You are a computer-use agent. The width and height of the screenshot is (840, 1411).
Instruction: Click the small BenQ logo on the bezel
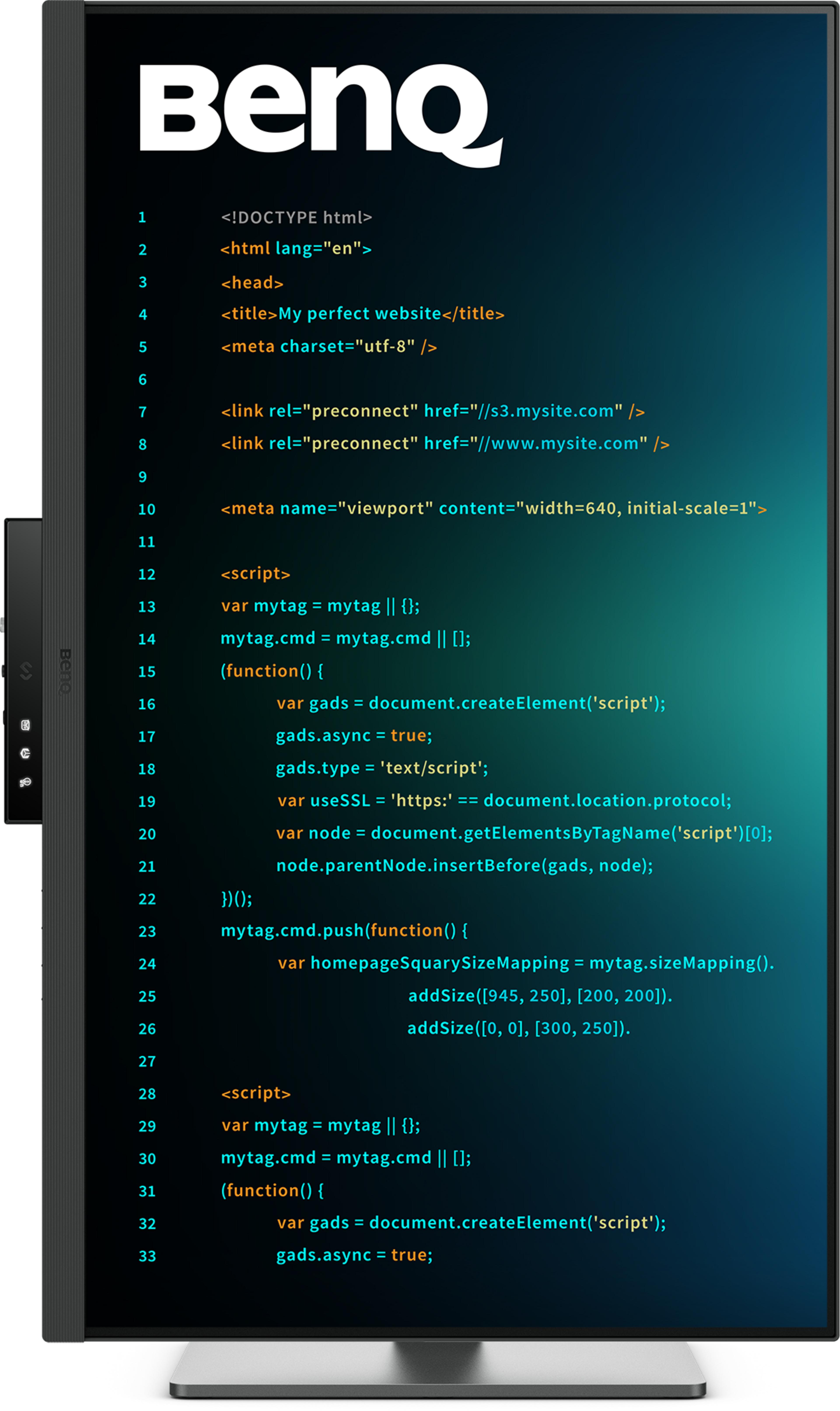[x=66, y=671]
